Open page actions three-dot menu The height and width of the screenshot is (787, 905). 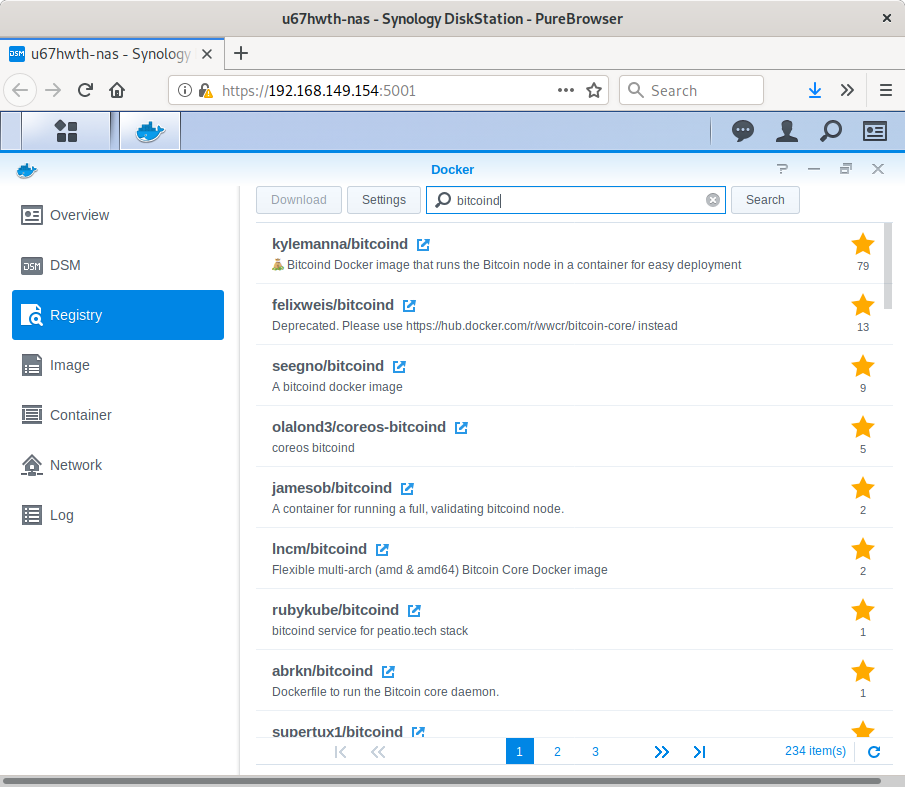(x=566, y=90)
